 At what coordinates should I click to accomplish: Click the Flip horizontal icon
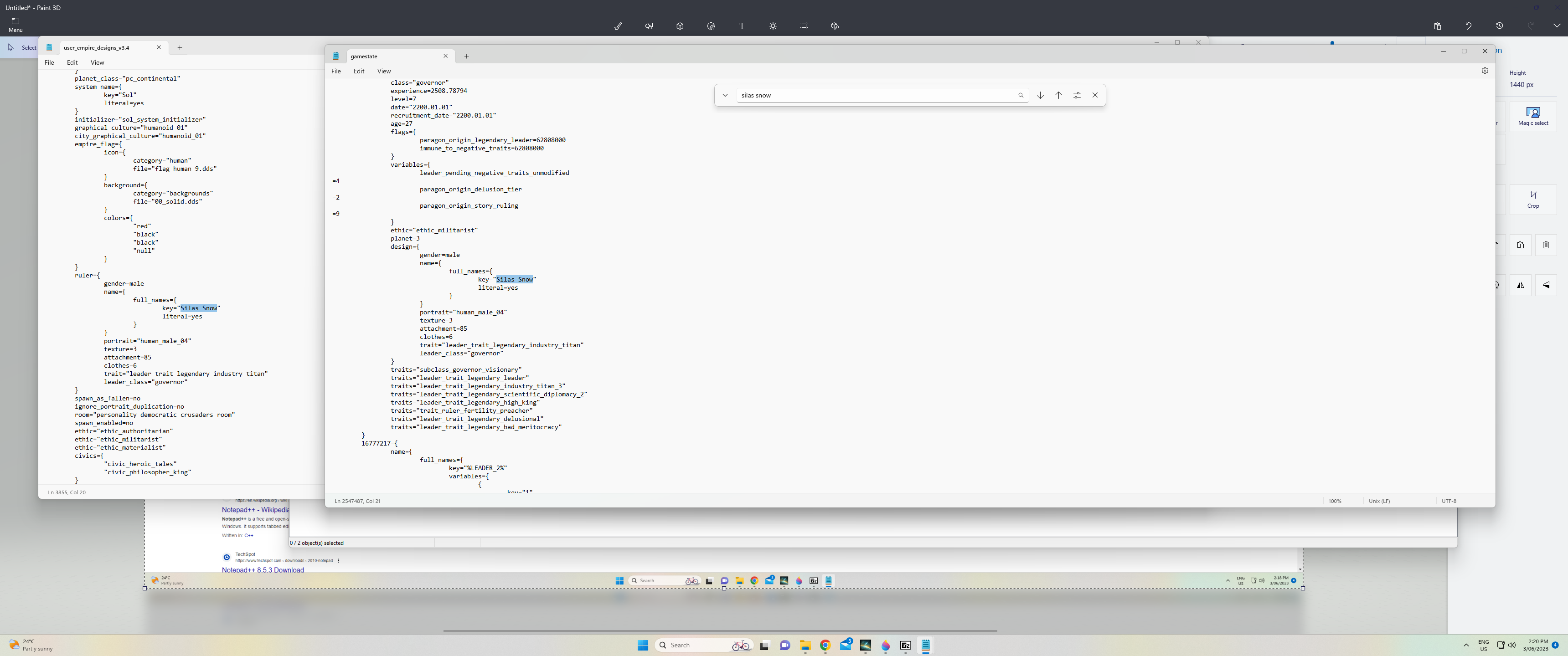pos(1521,285)
